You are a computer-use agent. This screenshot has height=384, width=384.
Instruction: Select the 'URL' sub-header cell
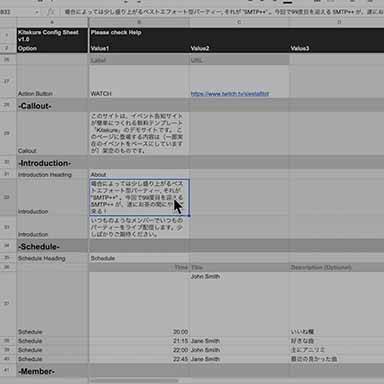click(x=239, y=60)
